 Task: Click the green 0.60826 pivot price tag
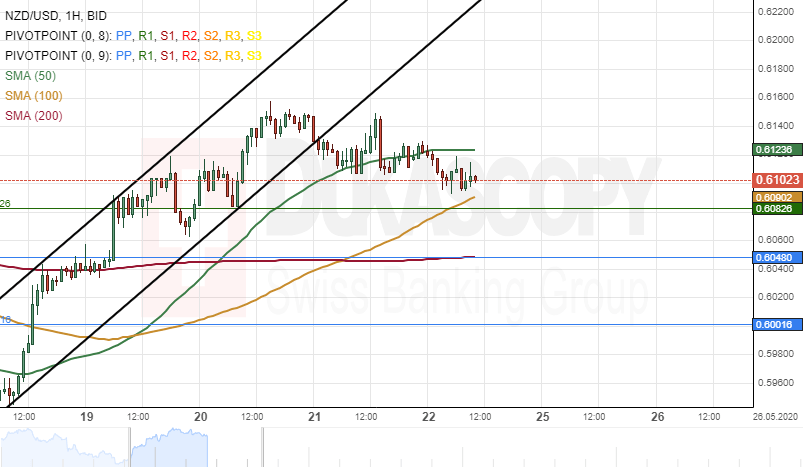pyautogui.click(x=777, y=208)
